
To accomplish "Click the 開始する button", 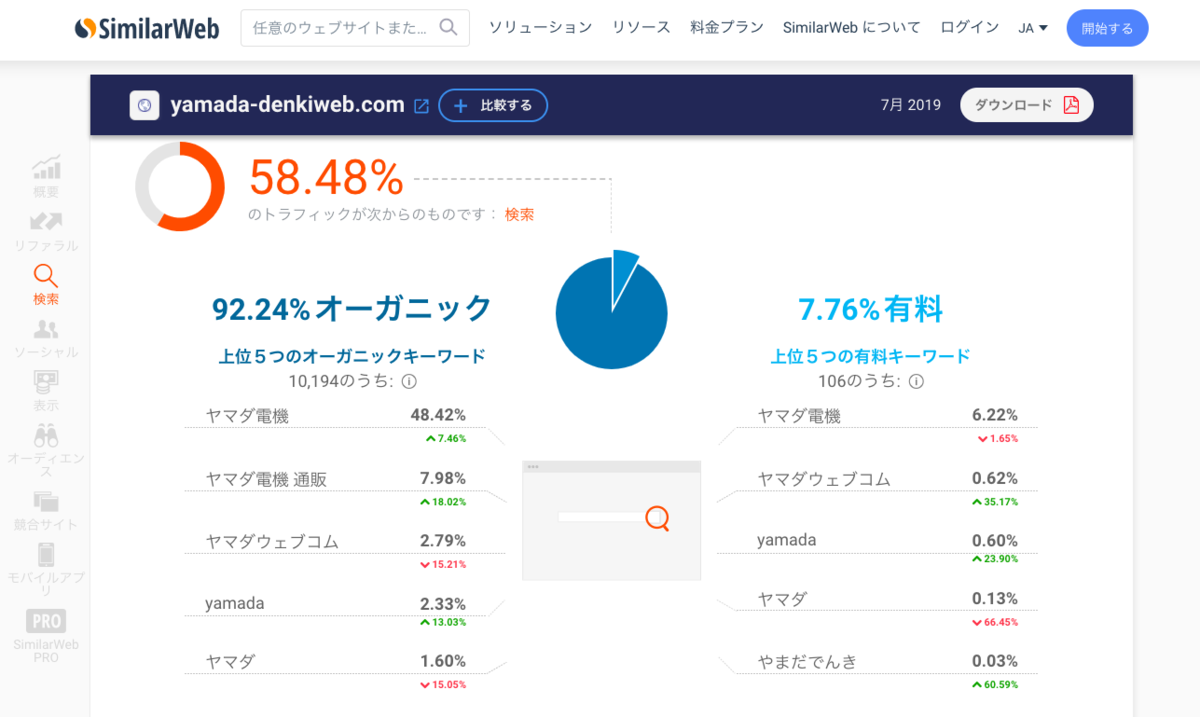I will [1107, 28].
